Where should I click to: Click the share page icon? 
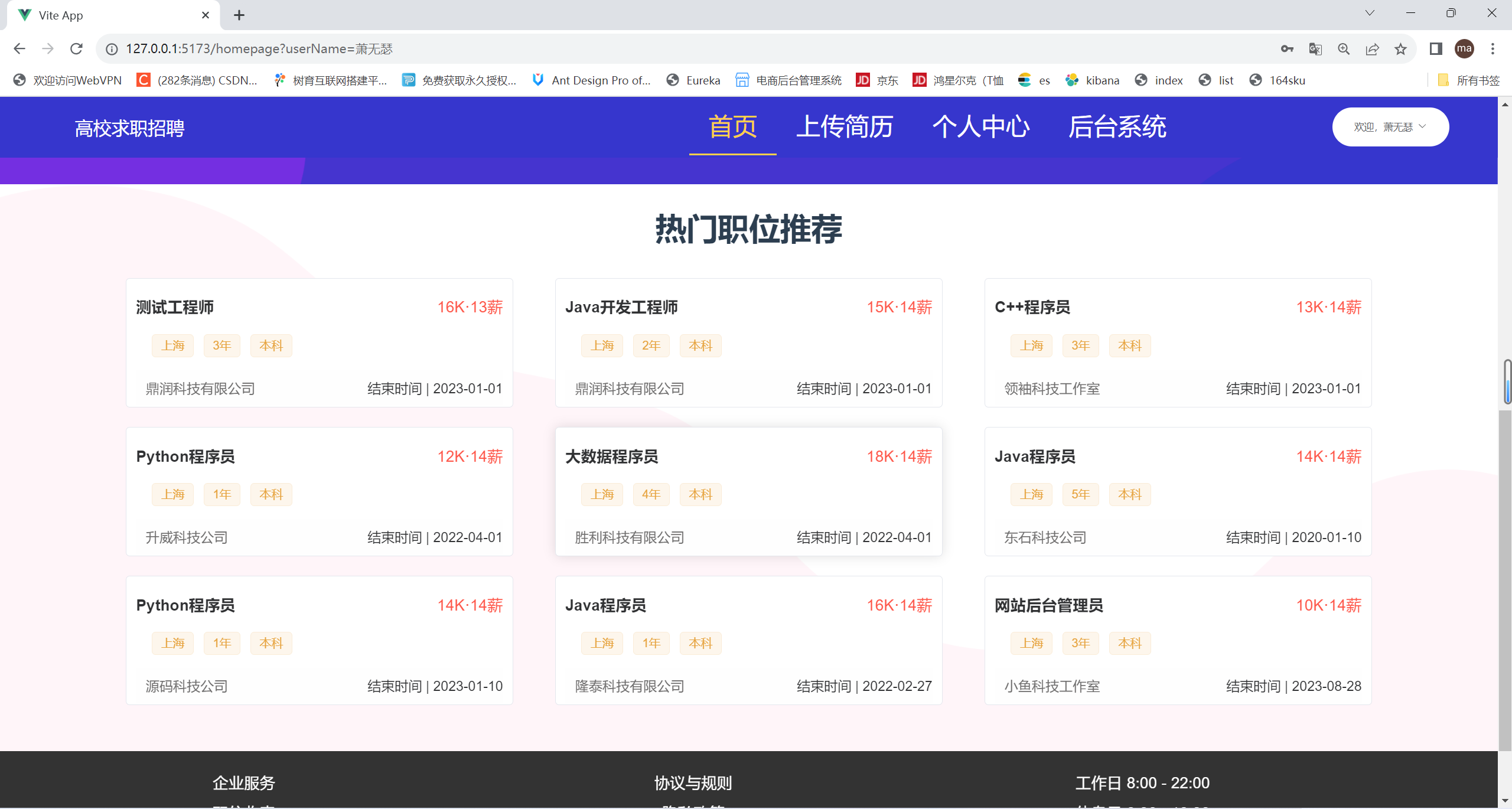click(x=1372, y=49)
